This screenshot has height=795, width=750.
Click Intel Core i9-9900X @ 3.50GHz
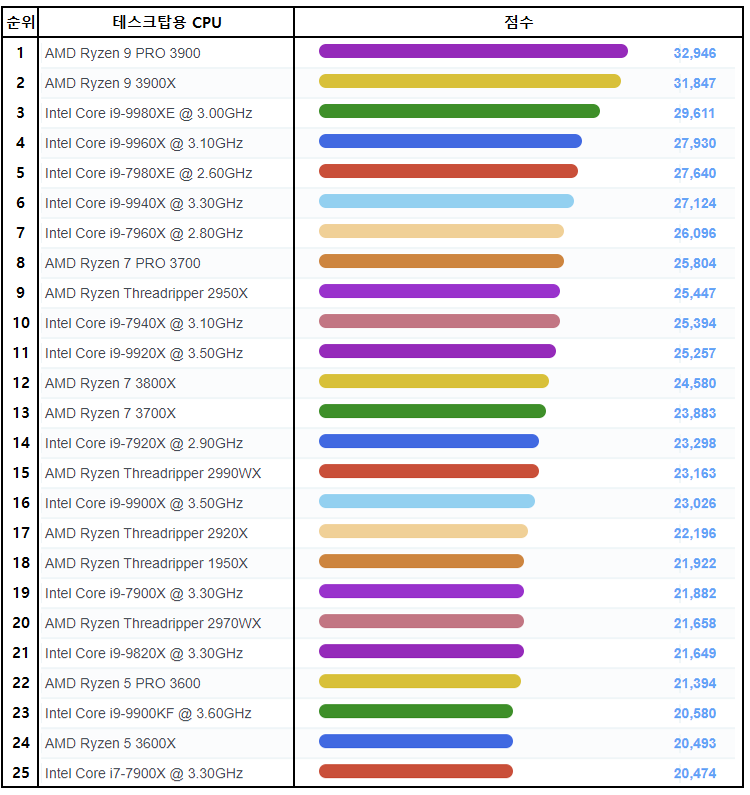[144, 503]
